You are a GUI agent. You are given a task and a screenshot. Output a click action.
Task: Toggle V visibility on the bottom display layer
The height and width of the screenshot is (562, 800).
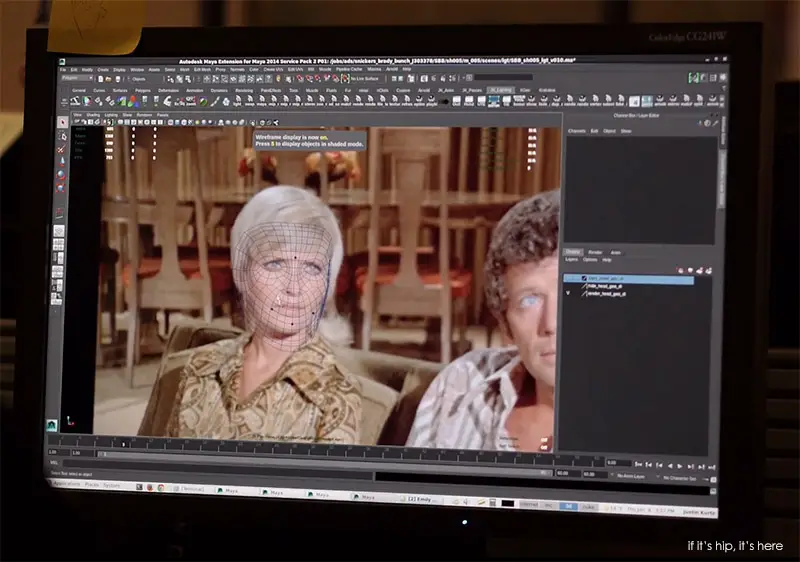[568, 293]
